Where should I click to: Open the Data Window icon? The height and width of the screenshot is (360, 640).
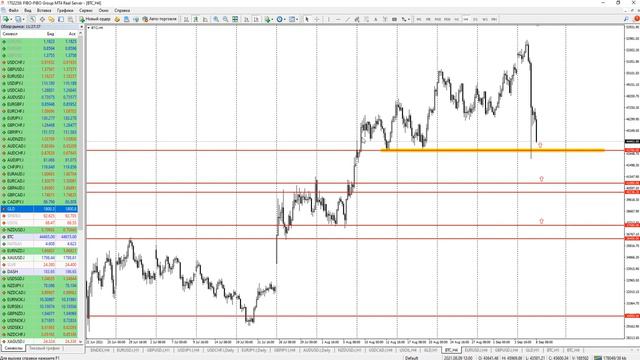pos(42,19)
